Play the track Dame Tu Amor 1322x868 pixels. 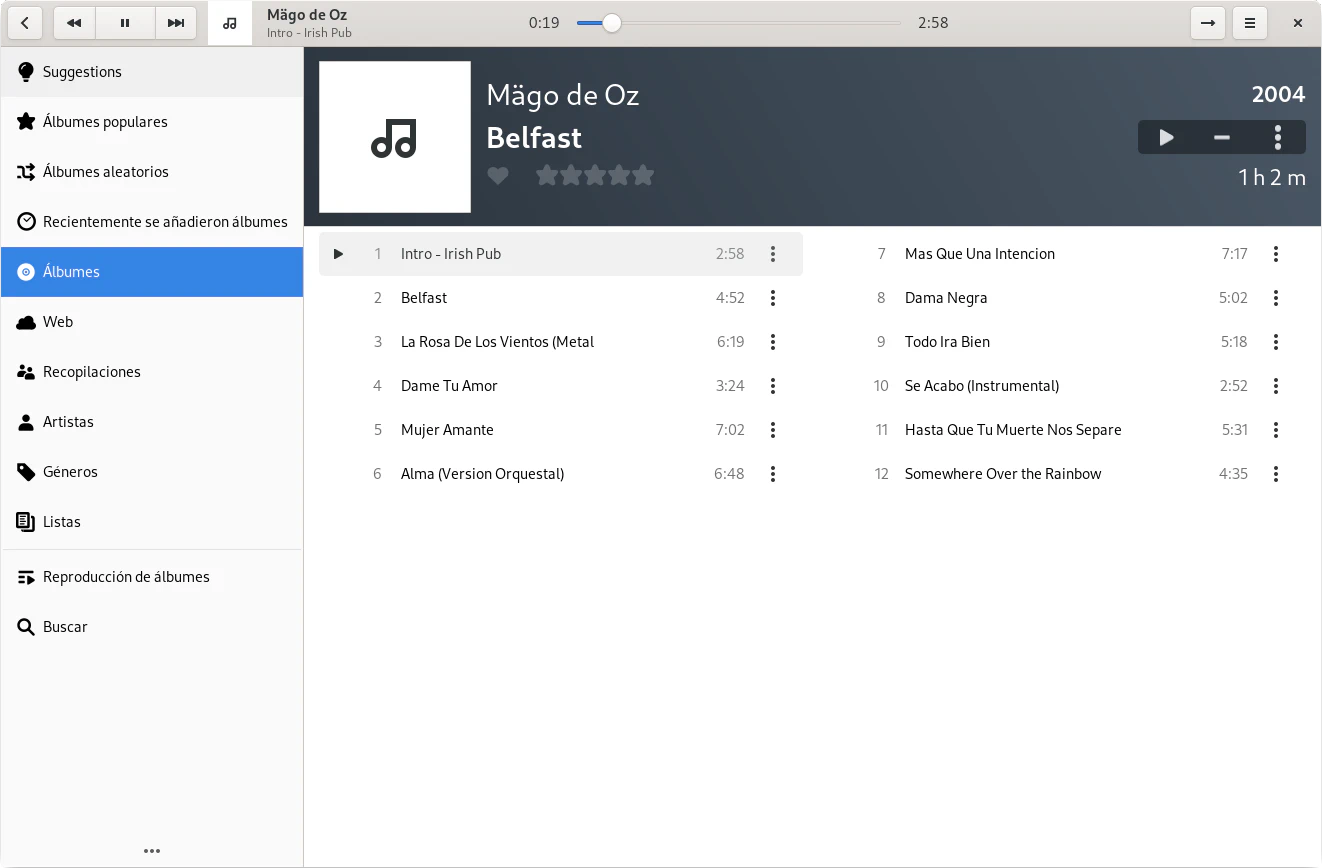[x=449, y=386]
